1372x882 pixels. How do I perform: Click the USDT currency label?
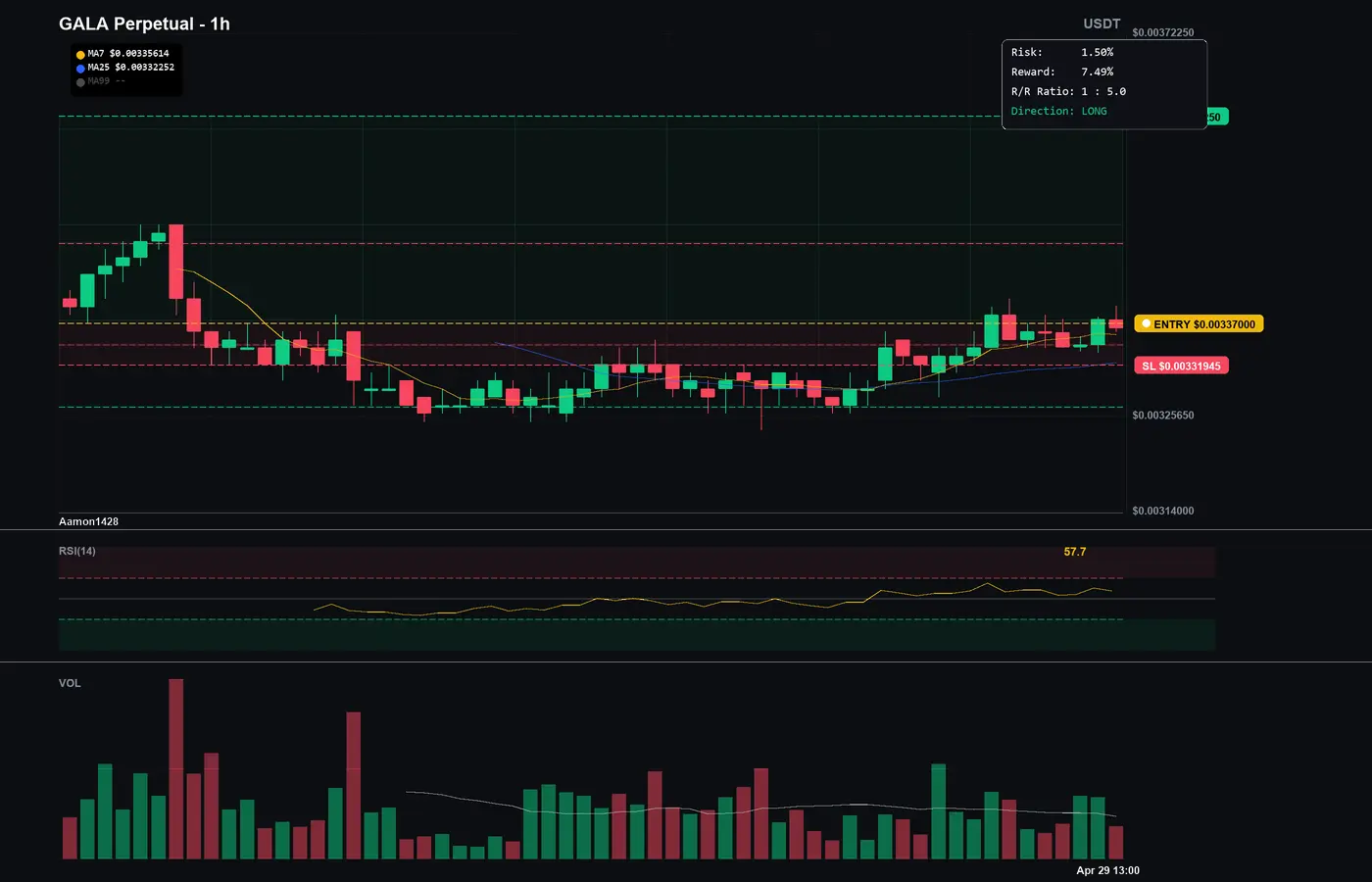click(1102, 24)
